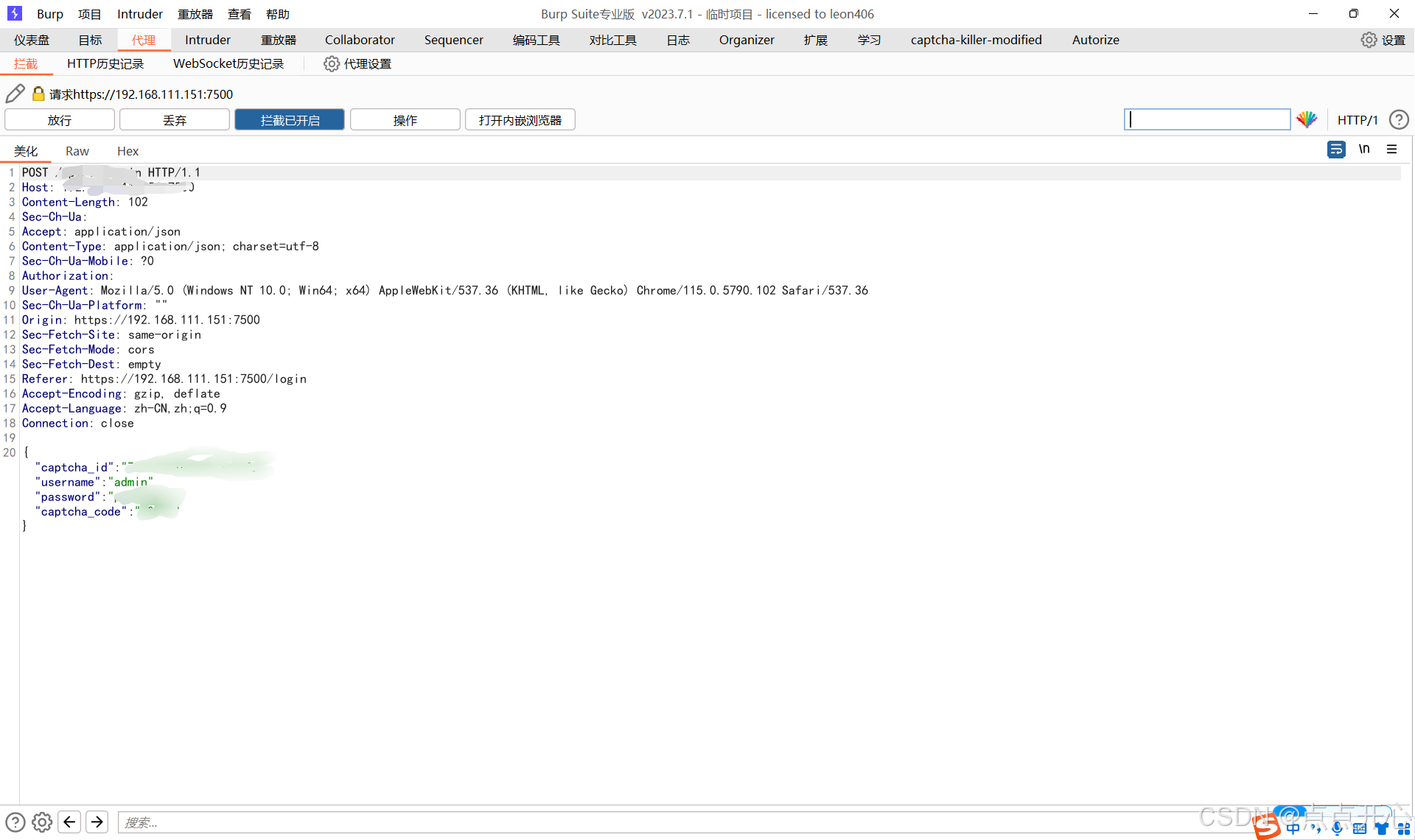This screenshot has width=1415, height=840.
Task: Click the Authorization header line
Action: 67,276
